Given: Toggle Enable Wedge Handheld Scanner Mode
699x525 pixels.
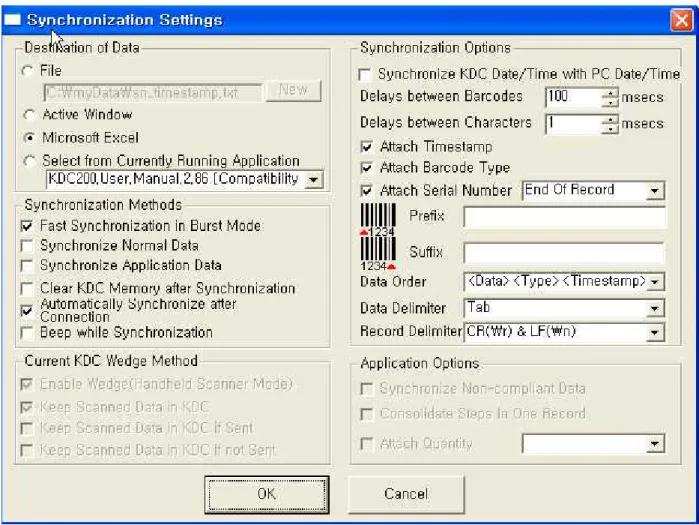Looking at the screenshot, I should tap(27, 384).
